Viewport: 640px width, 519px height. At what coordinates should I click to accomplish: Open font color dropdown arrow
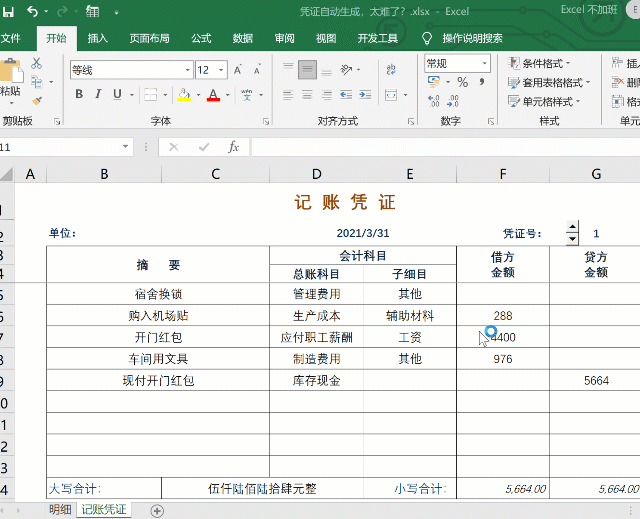tap(228, 95)
